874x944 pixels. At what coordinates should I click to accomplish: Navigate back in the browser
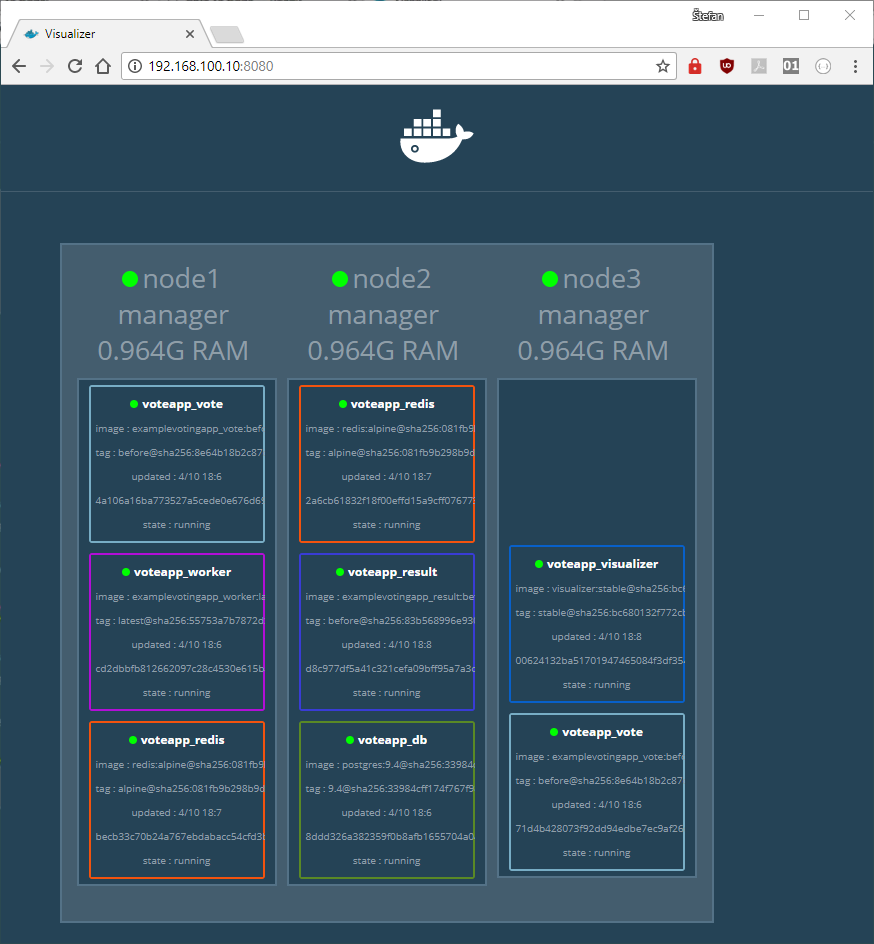(x=18, y=67)
